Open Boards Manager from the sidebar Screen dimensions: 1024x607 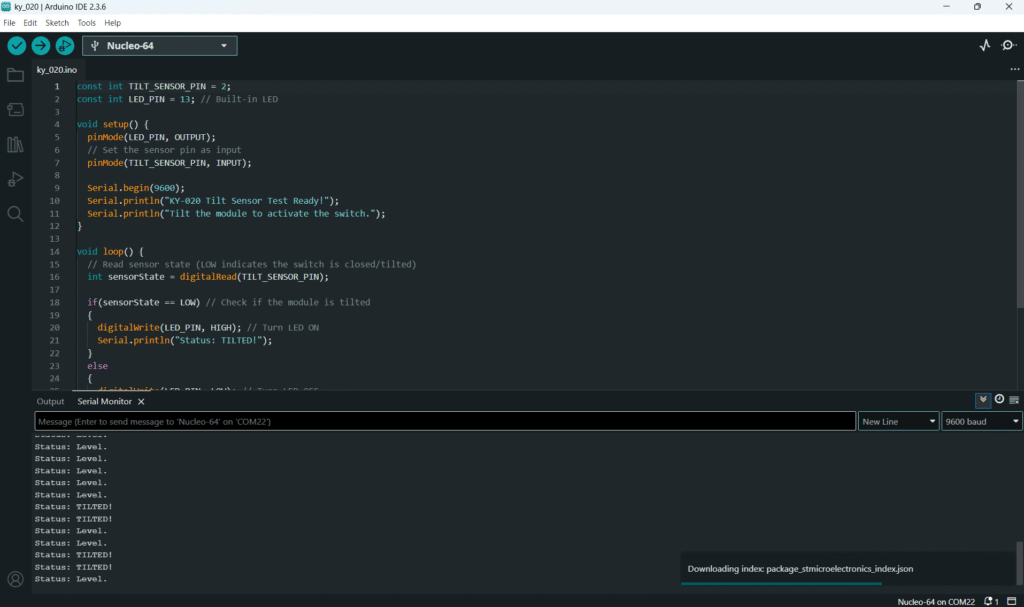click(15, 109)
